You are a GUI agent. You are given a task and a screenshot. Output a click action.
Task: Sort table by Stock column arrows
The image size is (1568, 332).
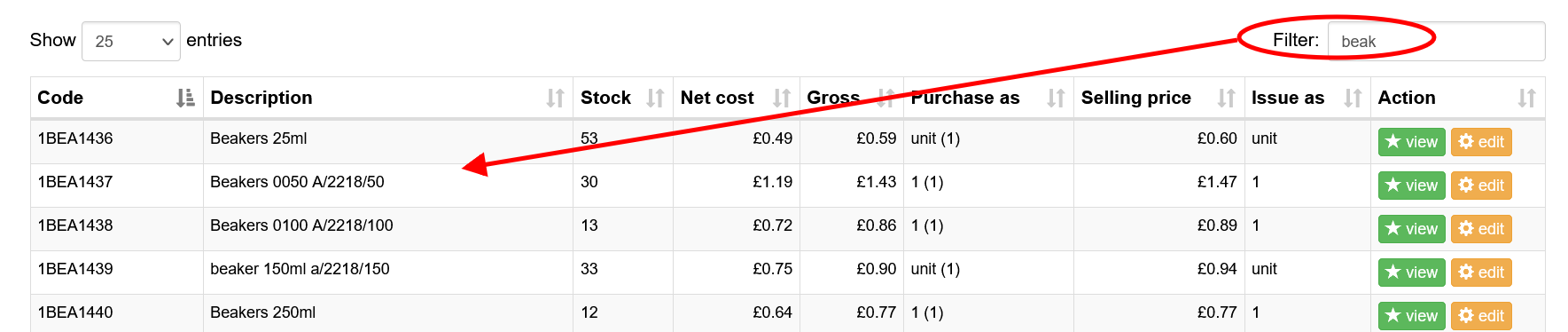(x=655, y=98)
